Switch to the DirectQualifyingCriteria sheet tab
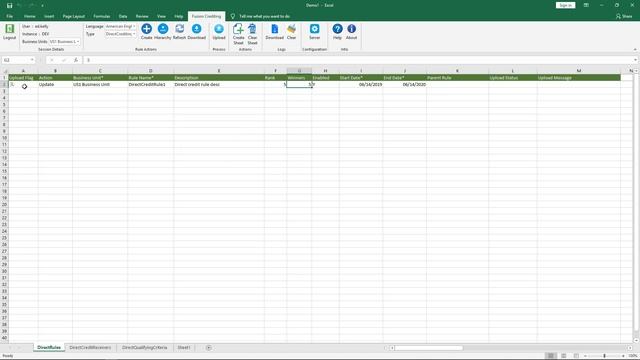640x360 pixels. tap(144, 348)
